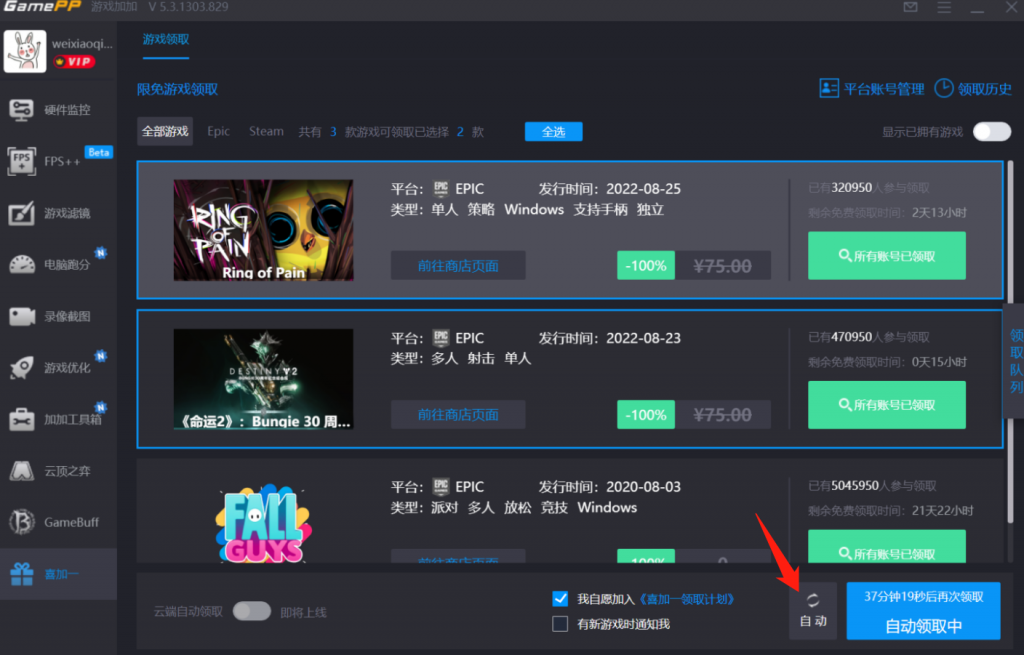Click the 已有5045950人参与领取 participant count
1024x655 pixels.
(872, 486)
